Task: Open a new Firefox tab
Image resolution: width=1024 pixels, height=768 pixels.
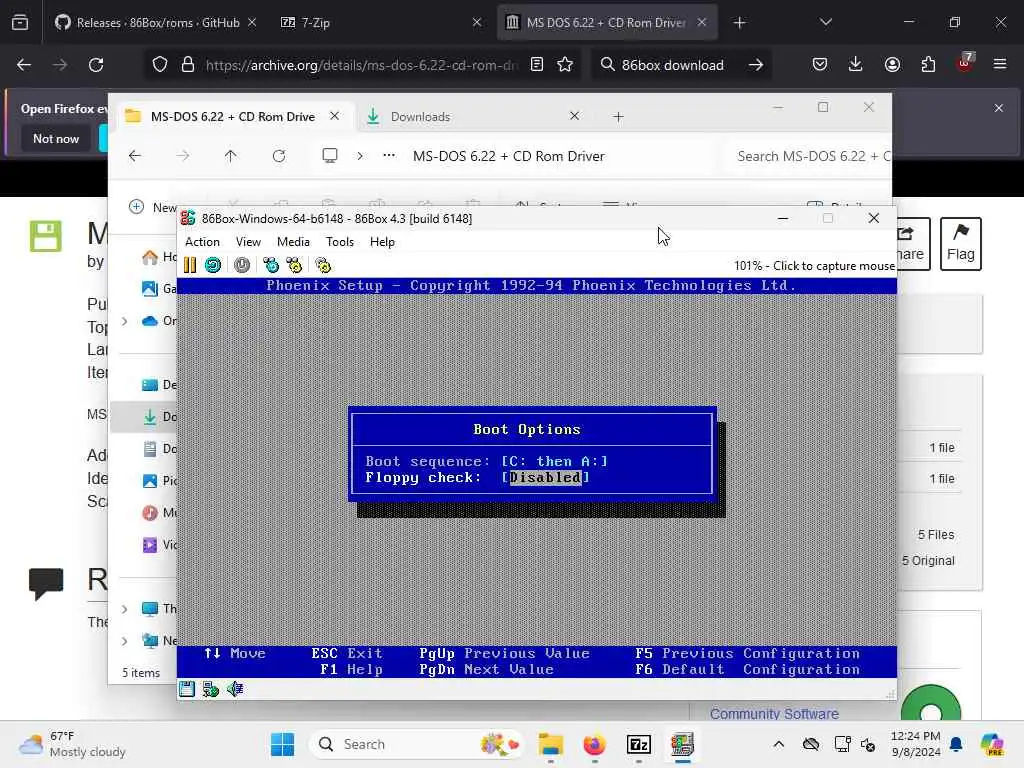Action: 739,23
